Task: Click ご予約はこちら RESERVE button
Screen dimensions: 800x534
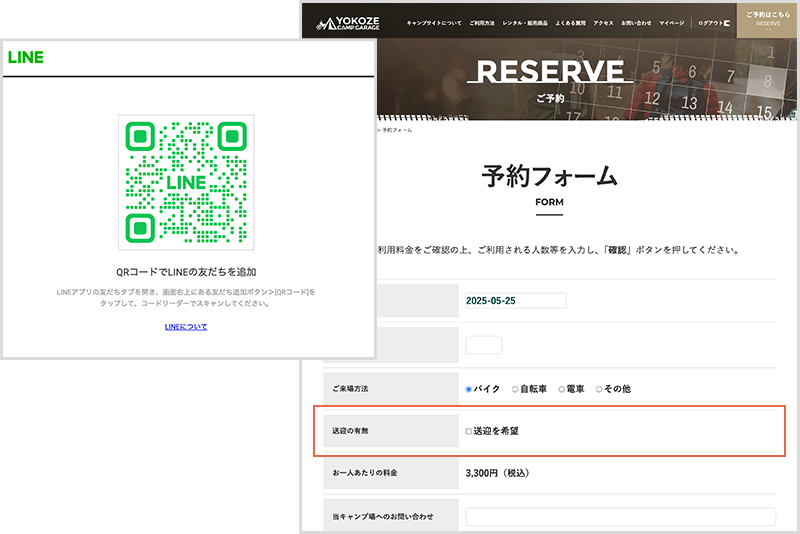Action: click(768, 20)
